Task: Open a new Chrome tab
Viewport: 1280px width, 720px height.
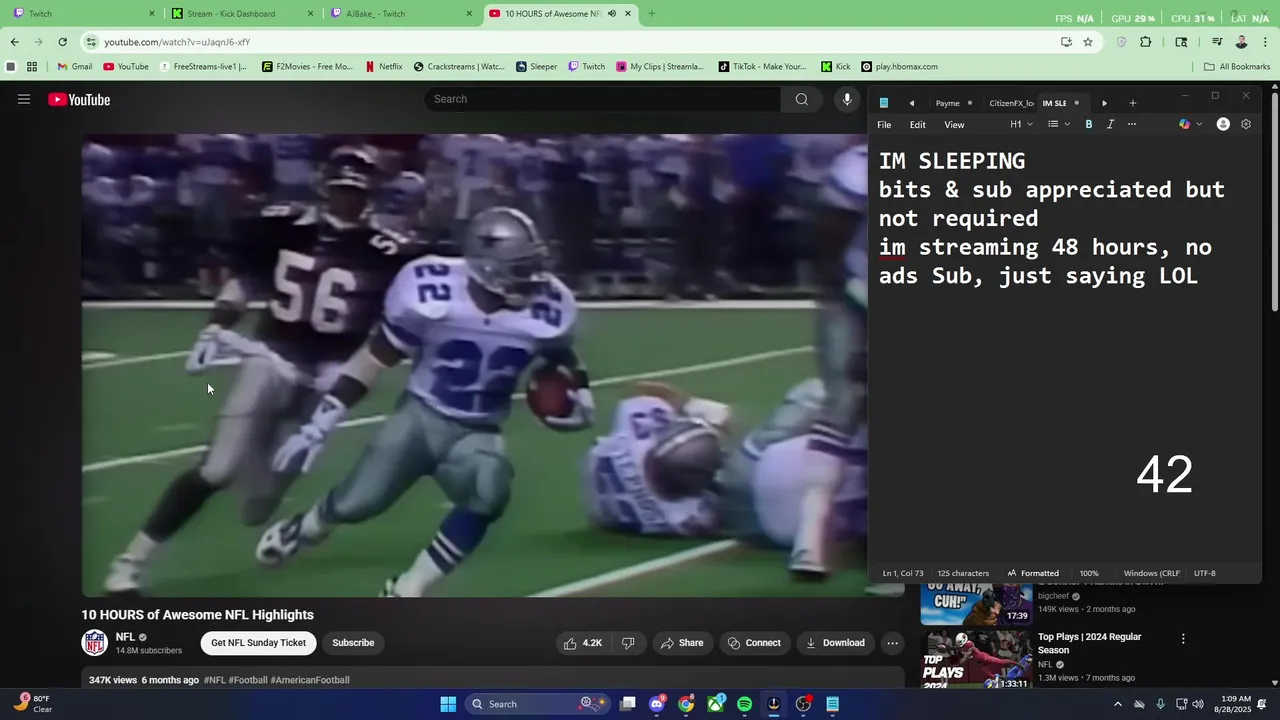Action: pos(652,14)
